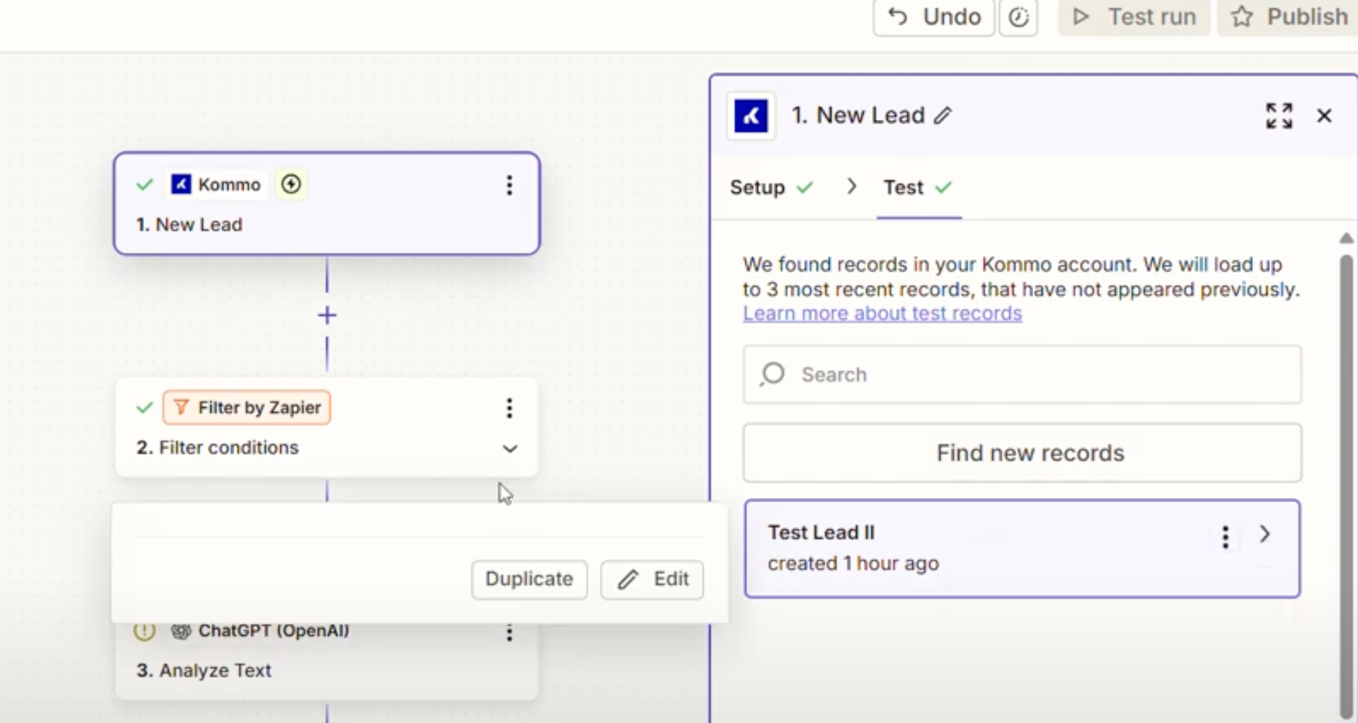Click the green checkmark on Filter step
1358x723 pixels.
coord(145,408)
